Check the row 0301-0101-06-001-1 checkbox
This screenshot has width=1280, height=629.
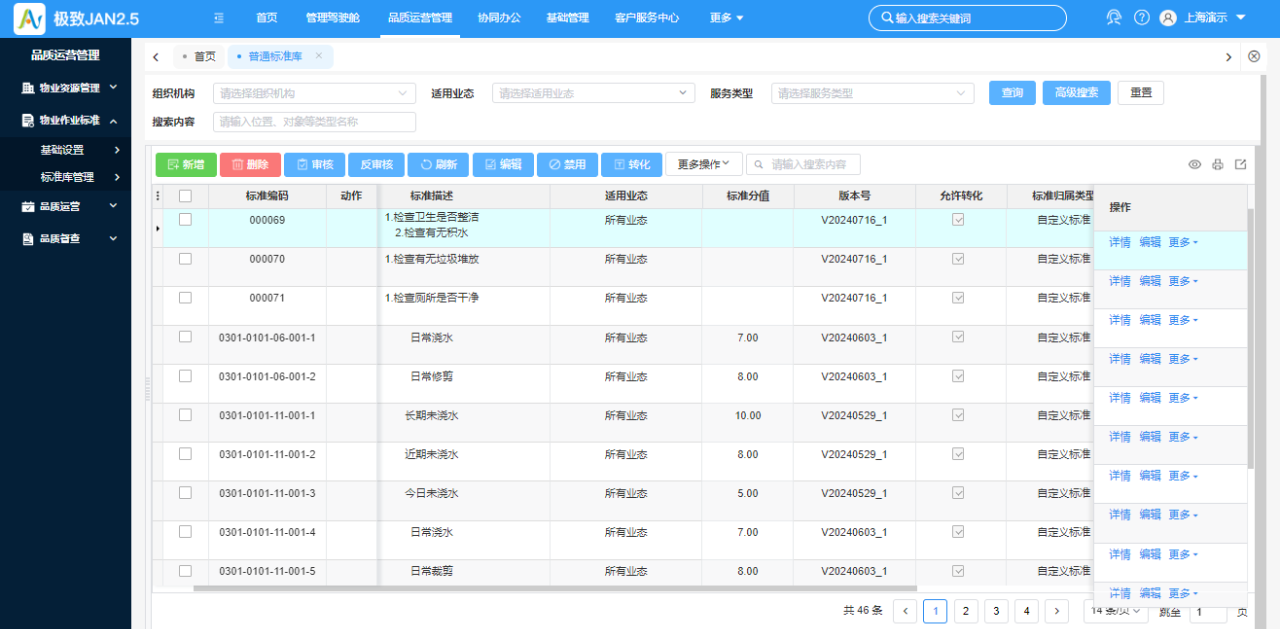185,337
